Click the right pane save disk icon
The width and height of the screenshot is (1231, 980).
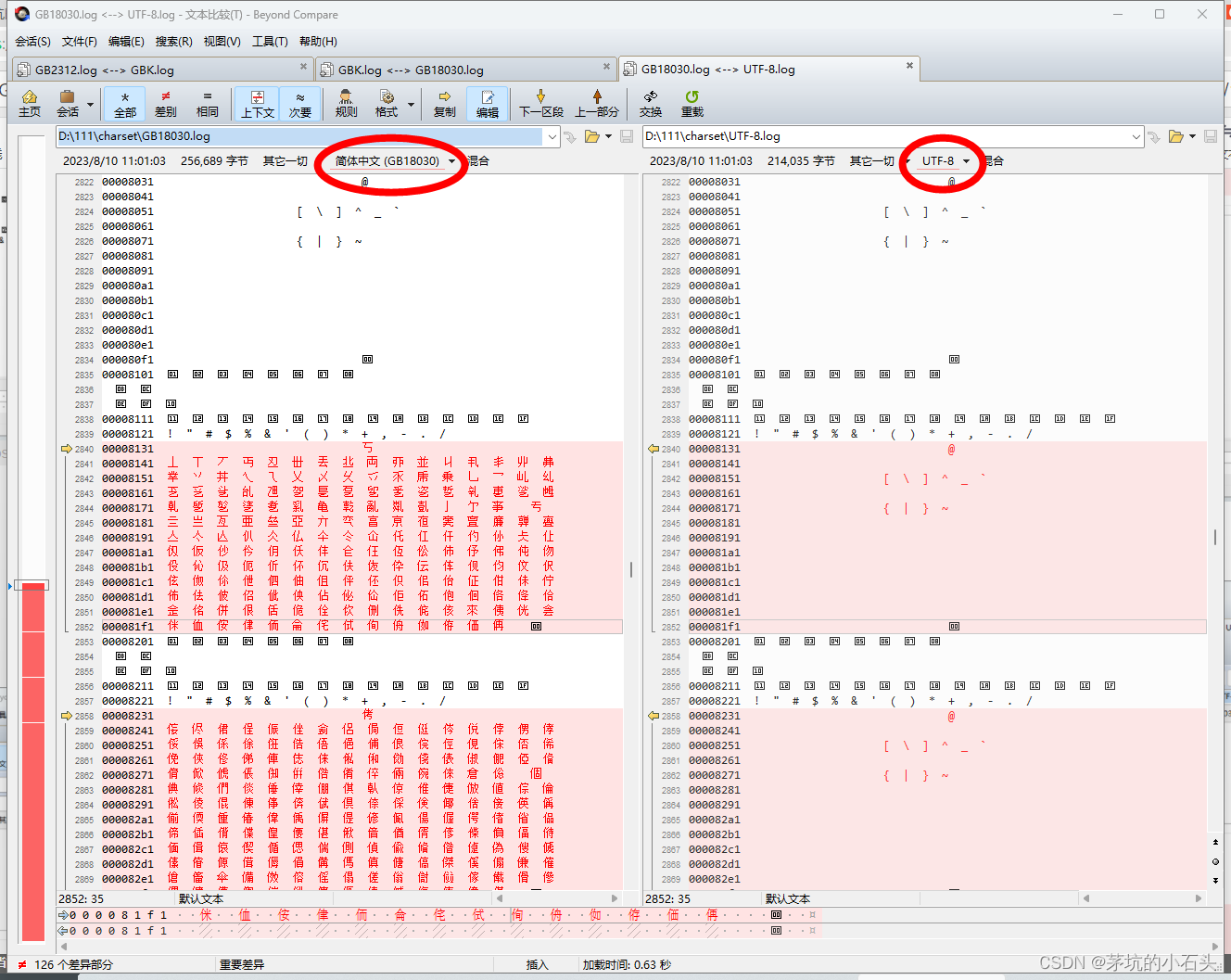[x=1211, y=136]
